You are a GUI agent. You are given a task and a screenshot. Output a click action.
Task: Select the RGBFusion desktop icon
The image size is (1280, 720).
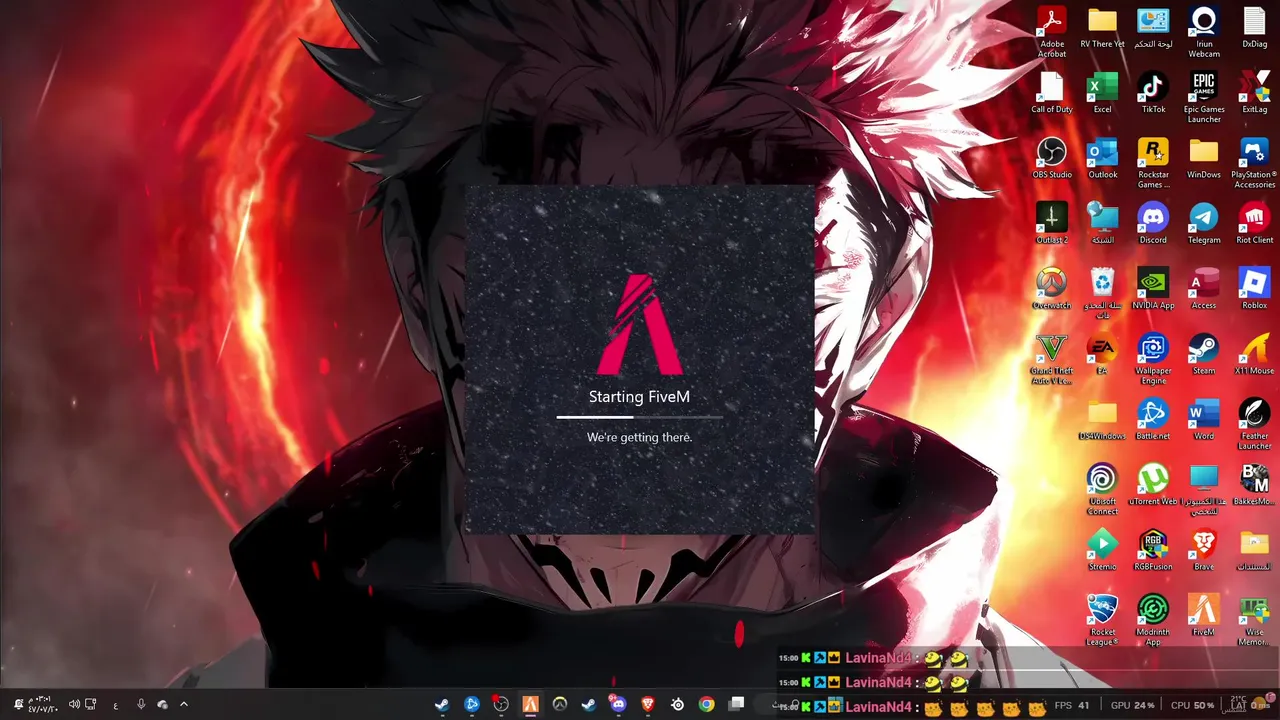tap(1153, 549)
